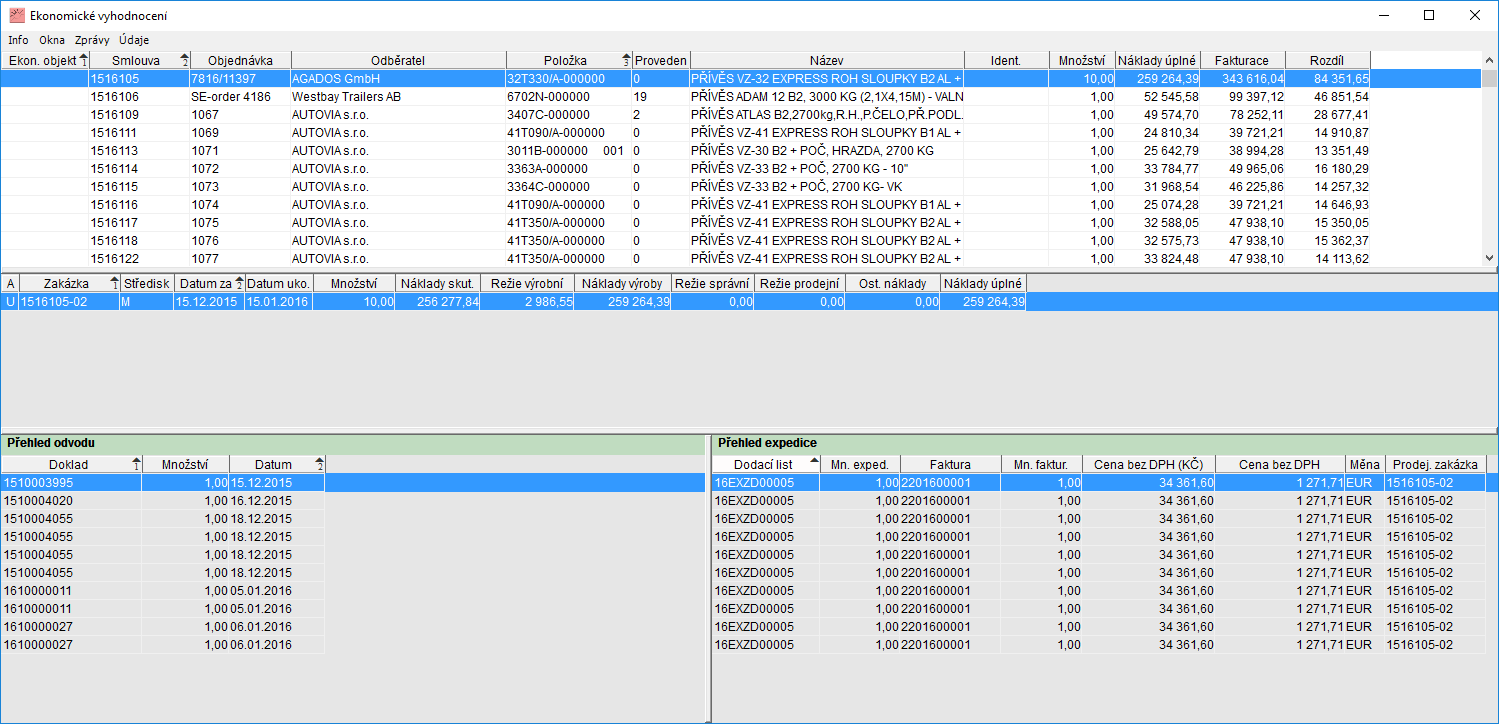
Task: Open the Info menu
Action: (x=18, y=40)
